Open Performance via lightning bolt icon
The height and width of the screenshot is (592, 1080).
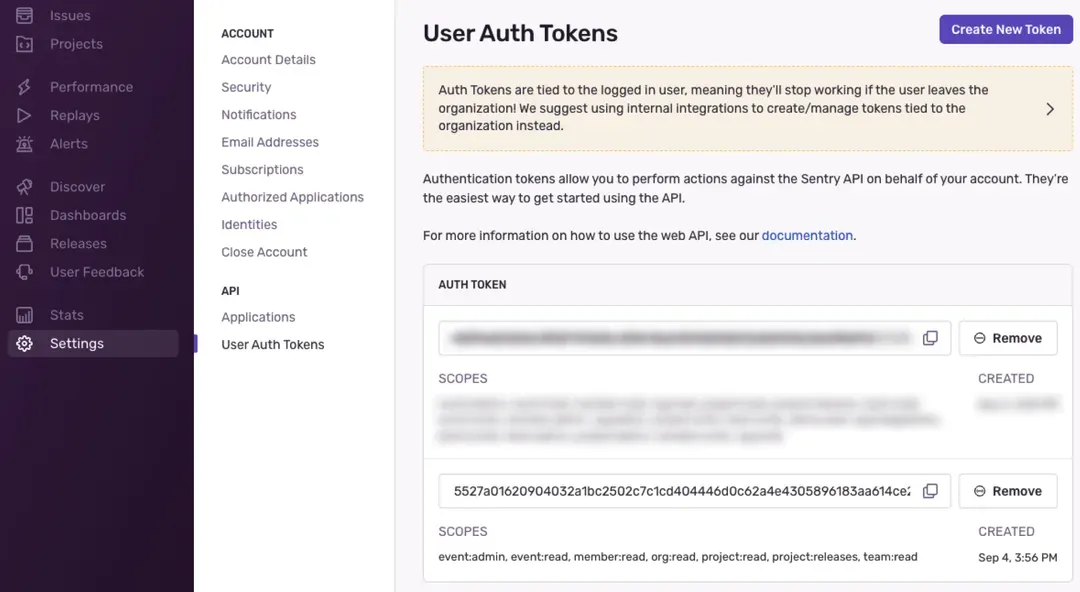pos(24,87)
